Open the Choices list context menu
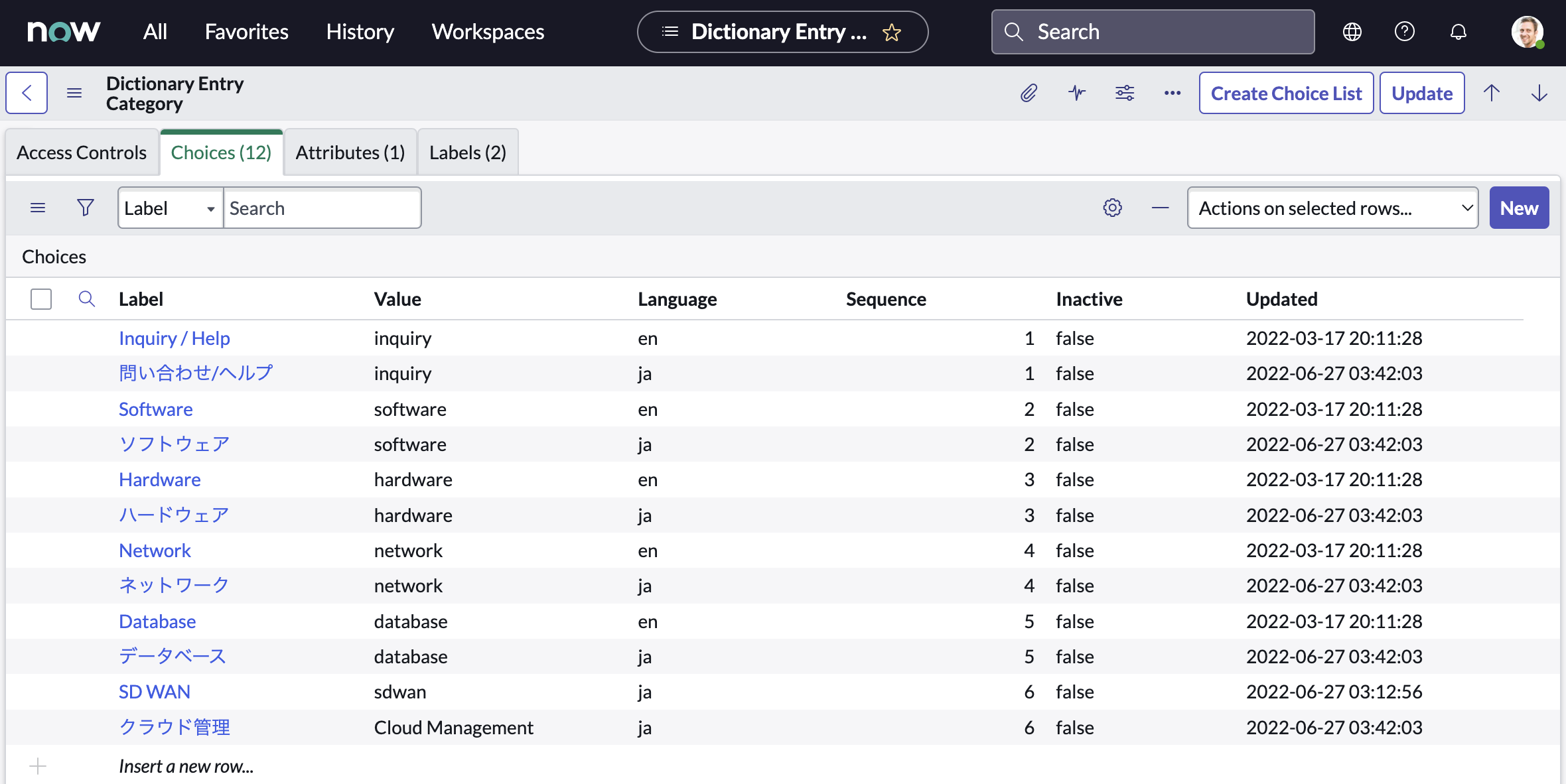Viewport: 1566px width, 784px height. point(38,208)
